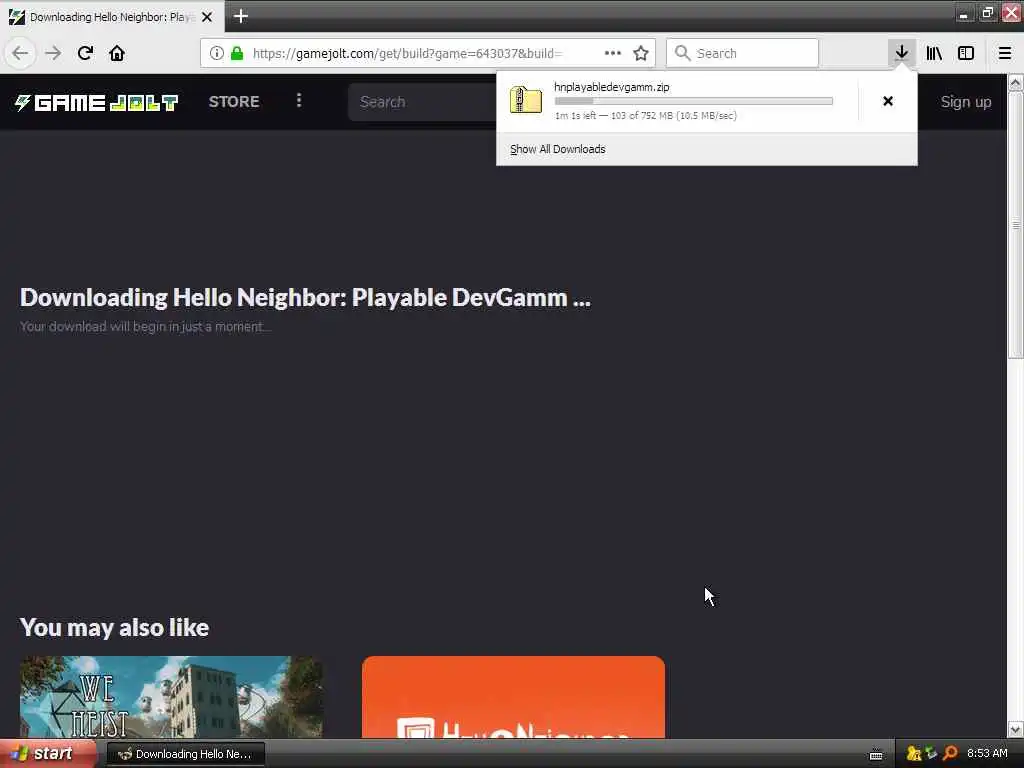
Task: Cancel the hnplayabledevgamm.zip download
Action: pos(888,101)
